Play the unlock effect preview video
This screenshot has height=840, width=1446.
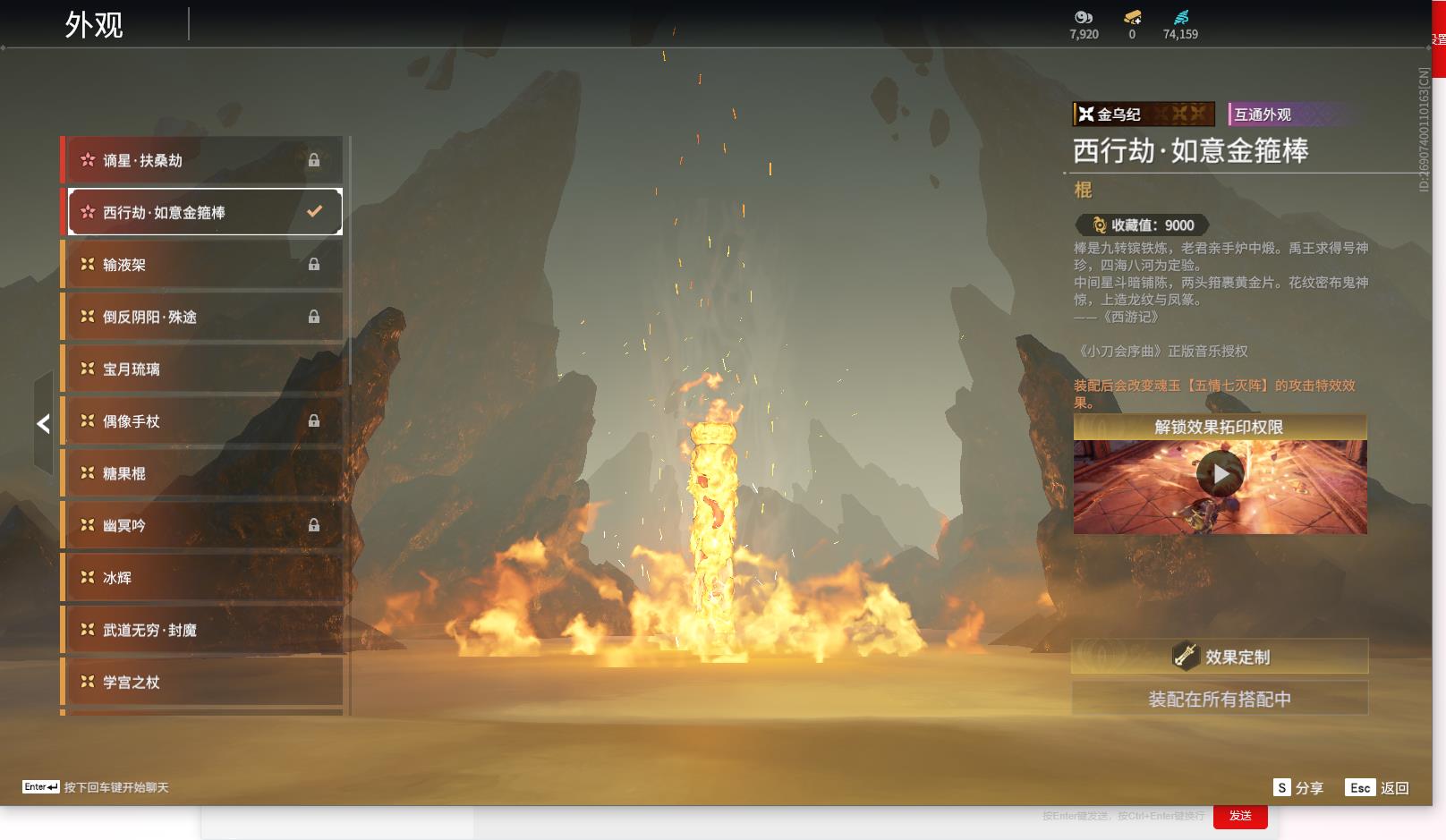tap(1220, 475)
